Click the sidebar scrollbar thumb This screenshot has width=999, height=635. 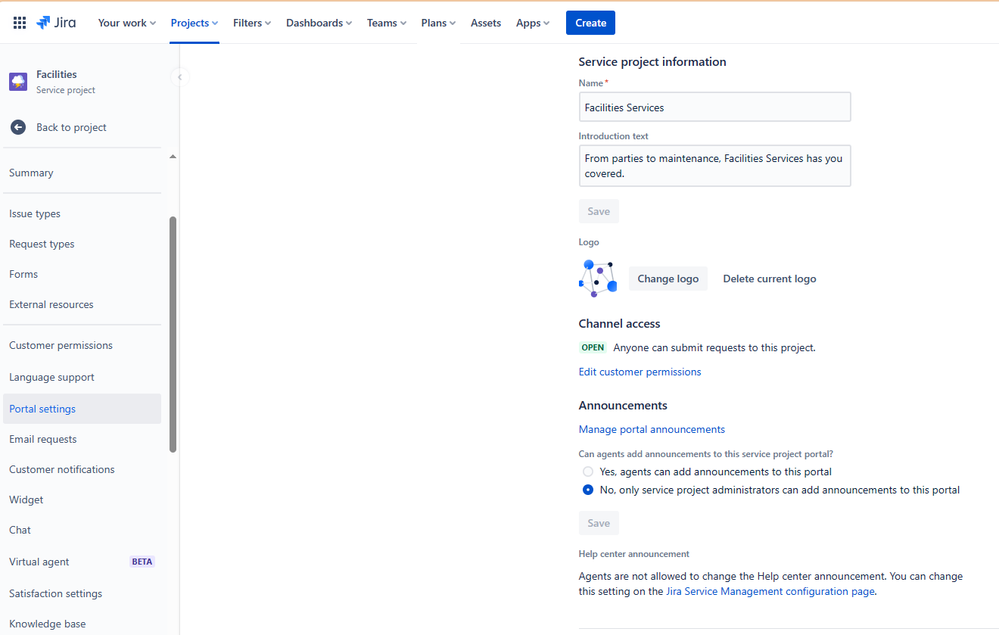(173, 334)
